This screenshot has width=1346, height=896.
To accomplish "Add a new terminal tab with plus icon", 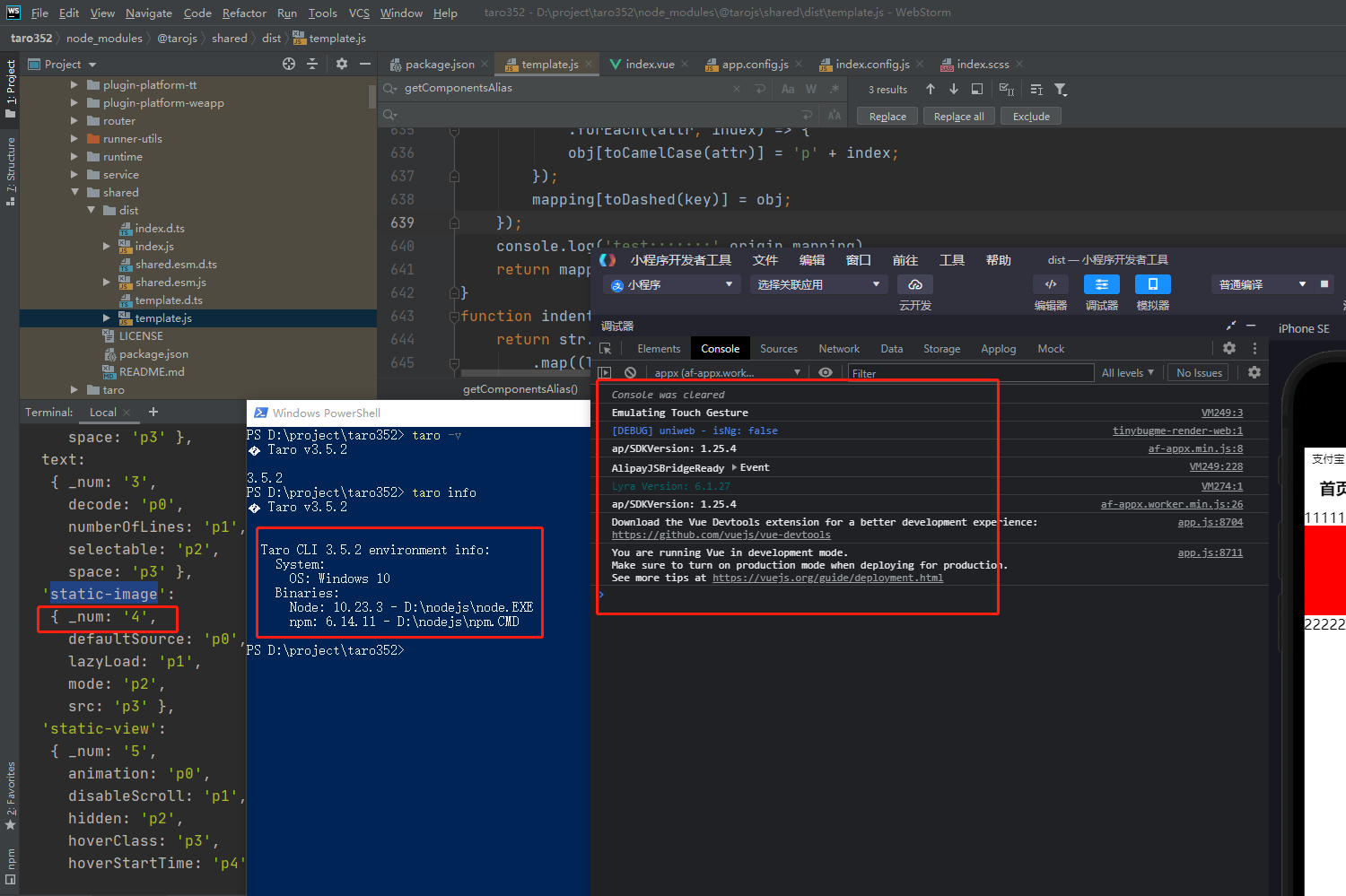I will point(153,412).
